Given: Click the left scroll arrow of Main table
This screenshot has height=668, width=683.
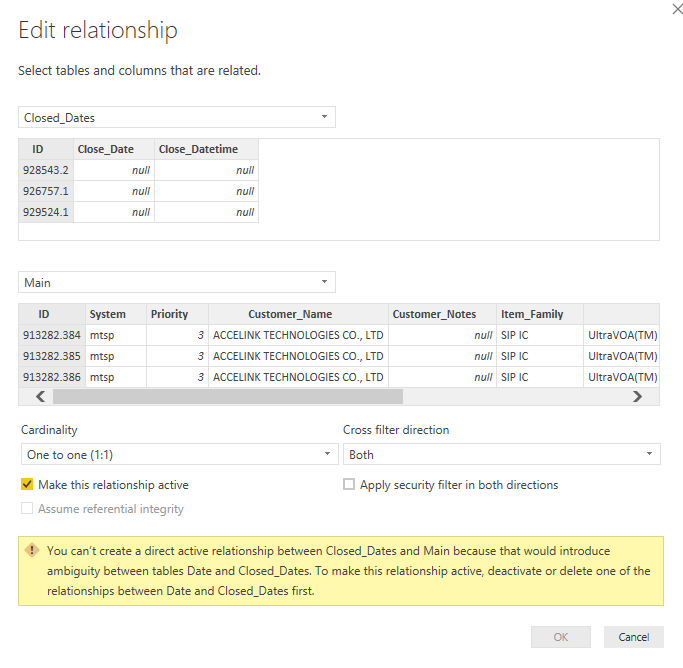Looking at the screenshot, I should tap(41, 396).
